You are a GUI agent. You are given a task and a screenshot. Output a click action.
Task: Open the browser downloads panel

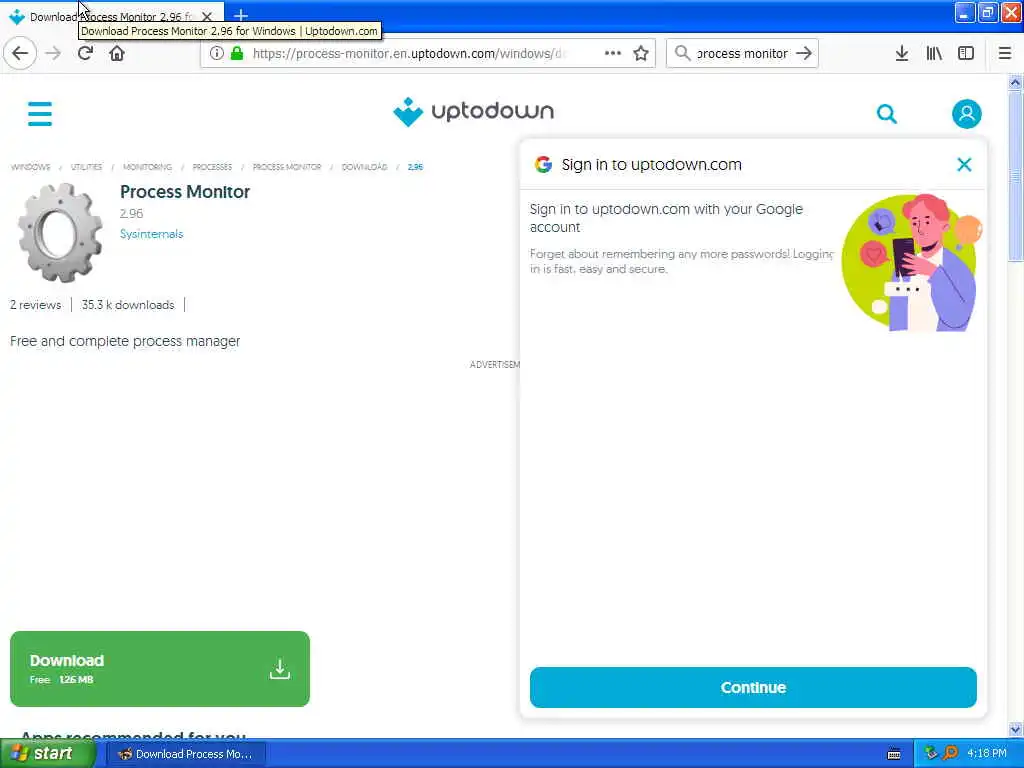point(901,54)
